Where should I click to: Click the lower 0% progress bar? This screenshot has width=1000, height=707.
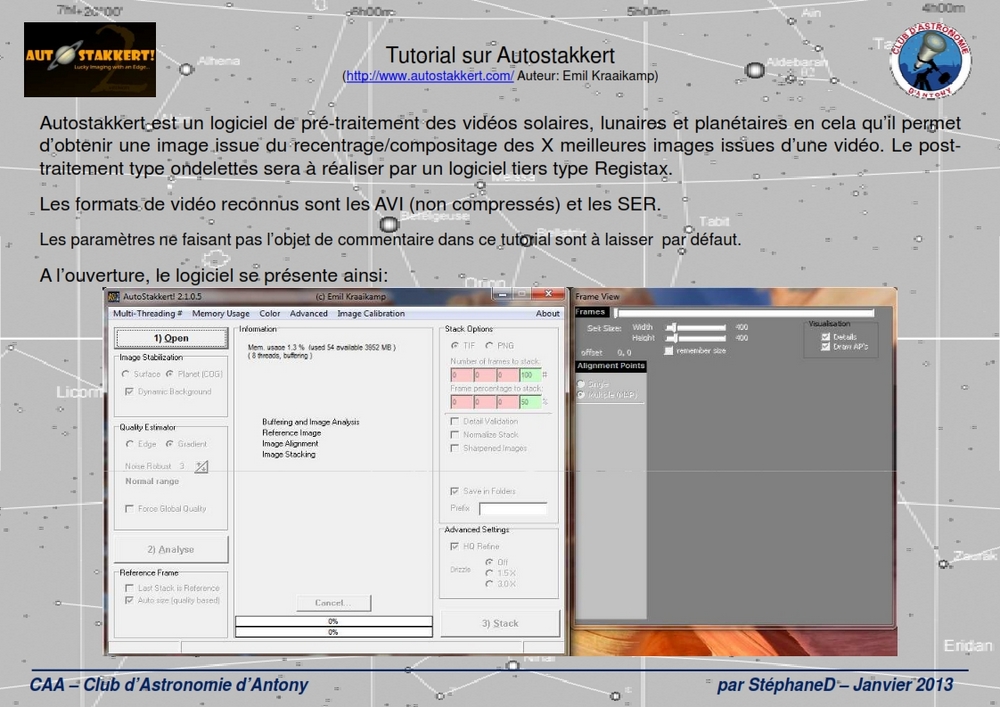click(x=334, y=632)
